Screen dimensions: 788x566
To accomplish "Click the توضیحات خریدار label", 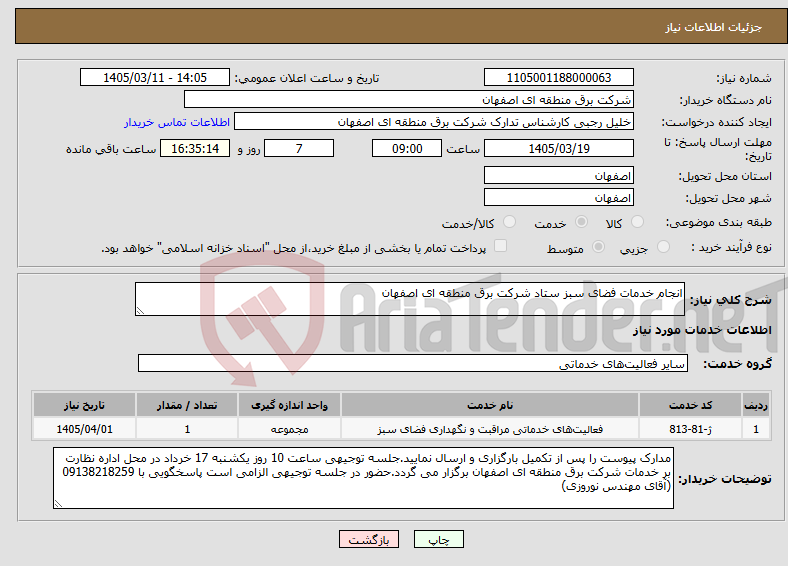I will (725, 479).
